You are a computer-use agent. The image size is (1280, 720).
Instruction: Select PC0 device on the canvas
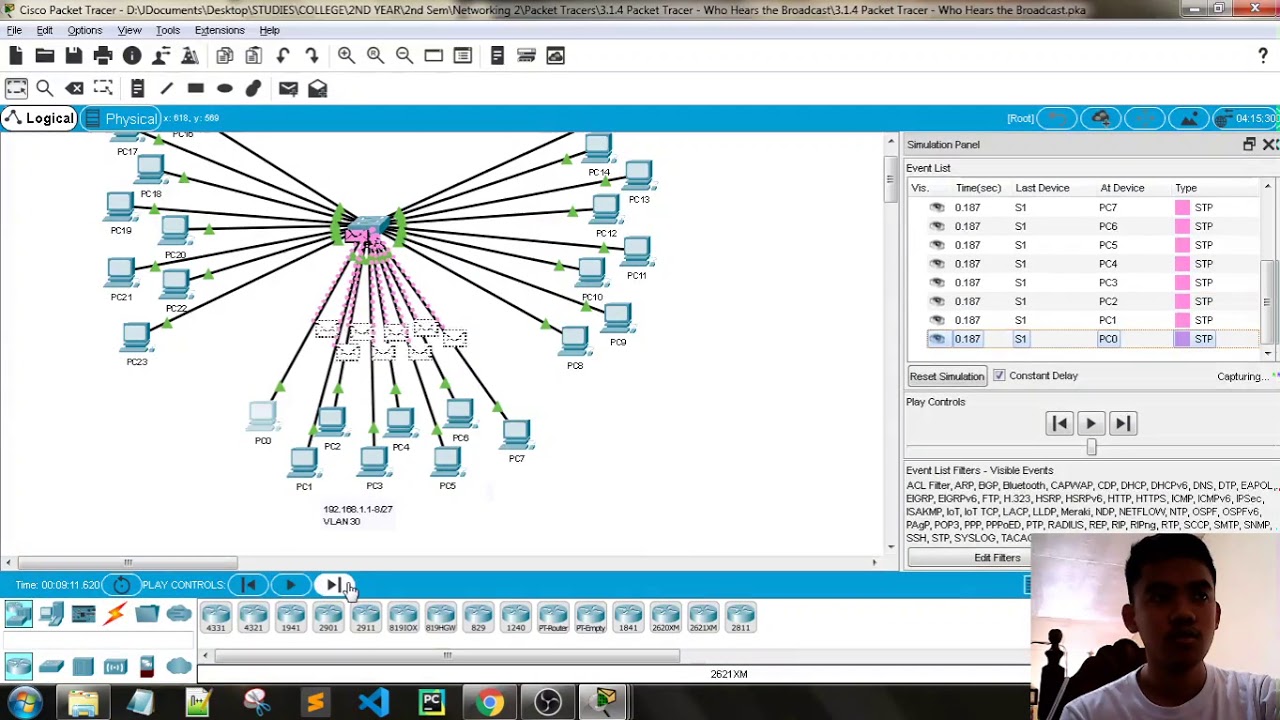pos(262,417)
